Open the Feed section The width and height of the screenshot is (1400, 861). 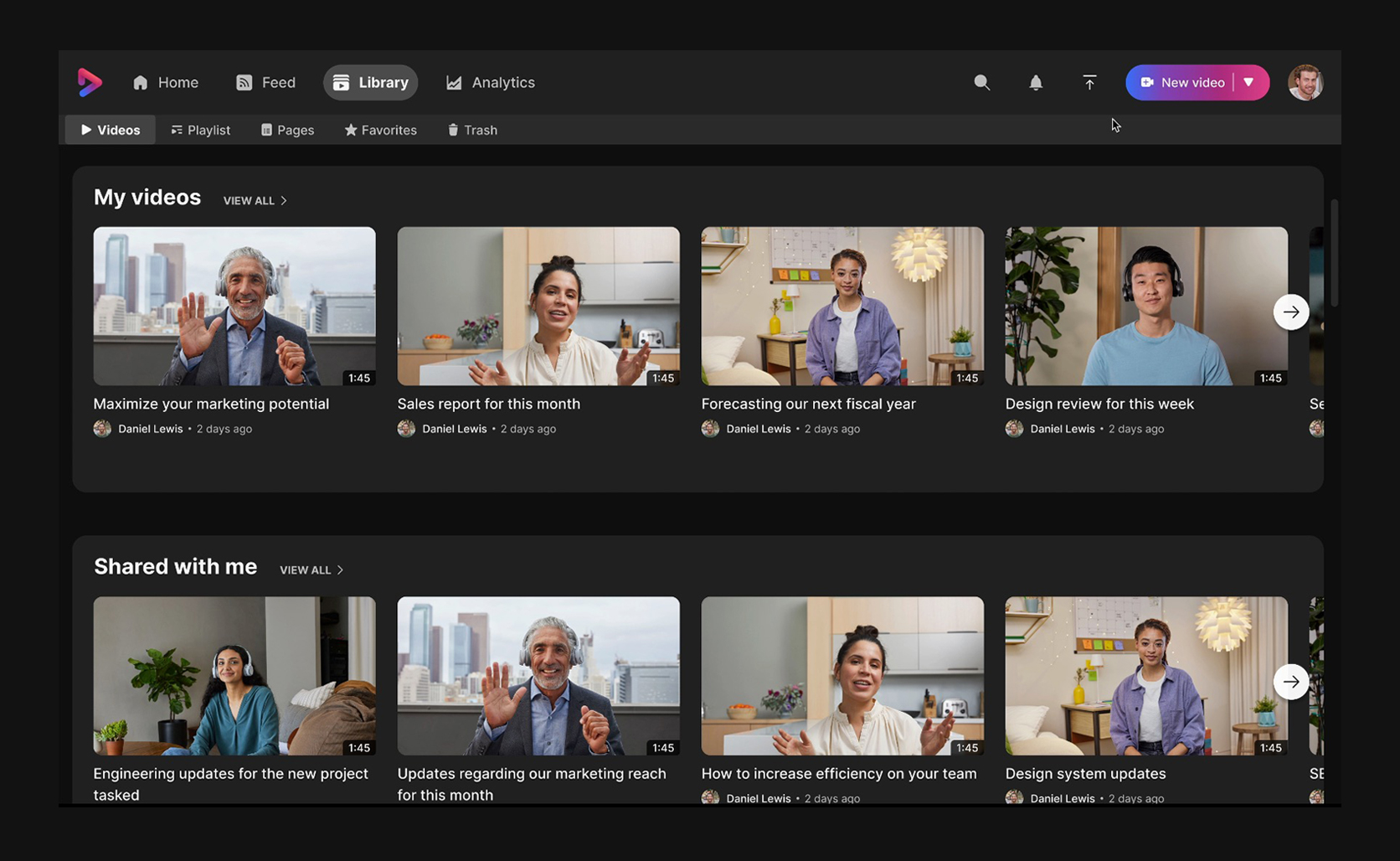(x=265, y=82)
